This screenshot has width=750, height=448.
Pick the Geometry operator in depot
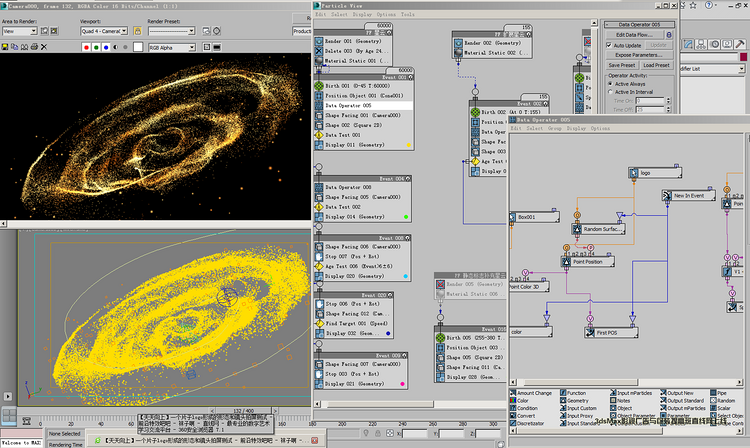(x=574, y=401)
